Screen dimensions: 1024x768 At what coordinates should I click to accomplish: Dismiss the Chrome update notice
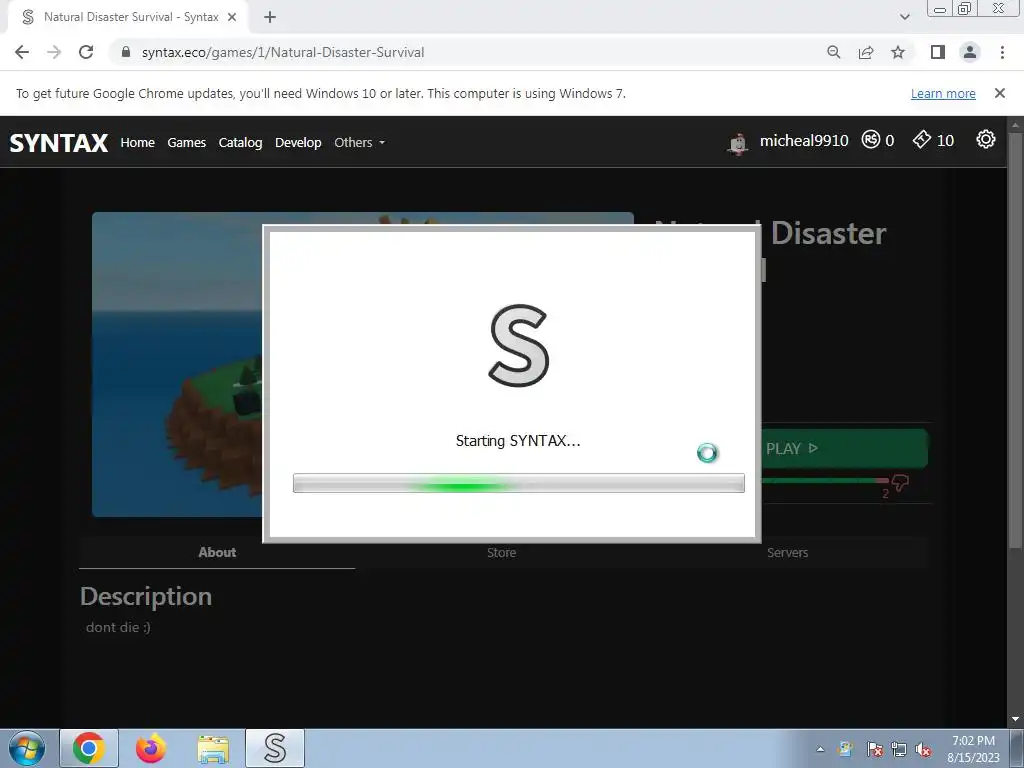pyautogui.click(x=1000, y=93)
